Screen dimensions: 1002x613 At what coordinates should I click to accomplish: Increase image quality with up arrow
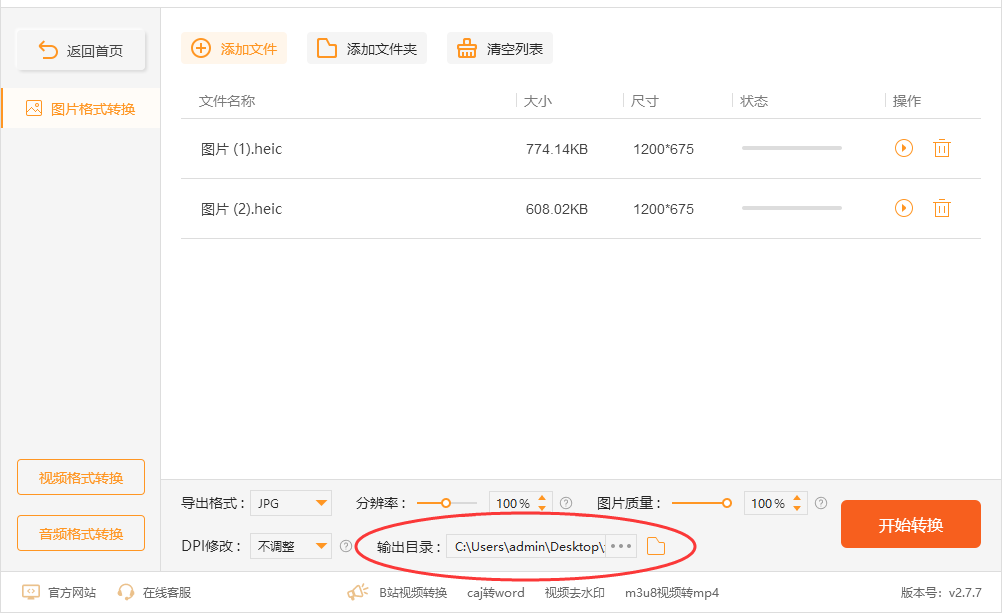pyautogui.click(x=797, y=497)
